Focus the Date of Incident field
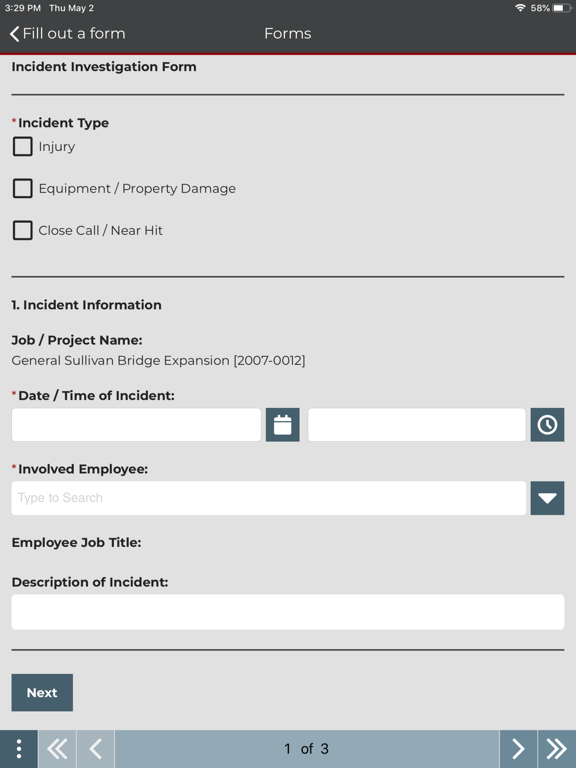576x768 pixels. [x=136, y=425]
